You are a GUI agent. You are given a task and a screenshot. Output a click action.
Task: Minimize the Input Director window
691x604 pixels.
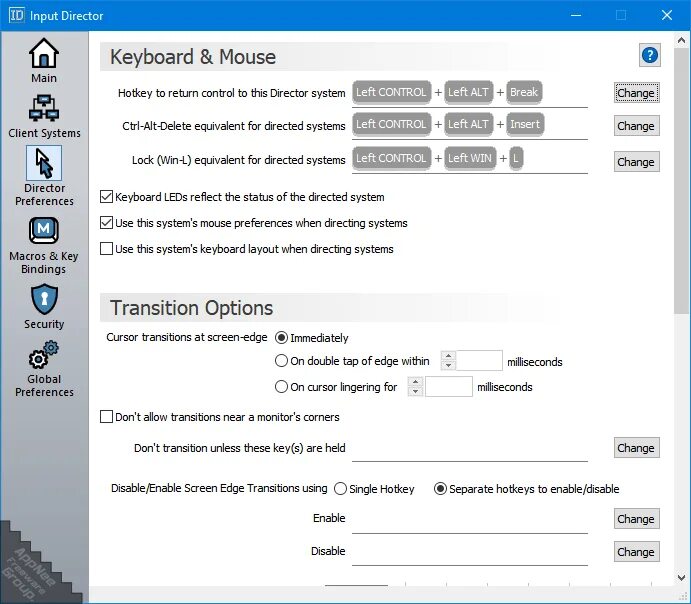tap(576, 15)
